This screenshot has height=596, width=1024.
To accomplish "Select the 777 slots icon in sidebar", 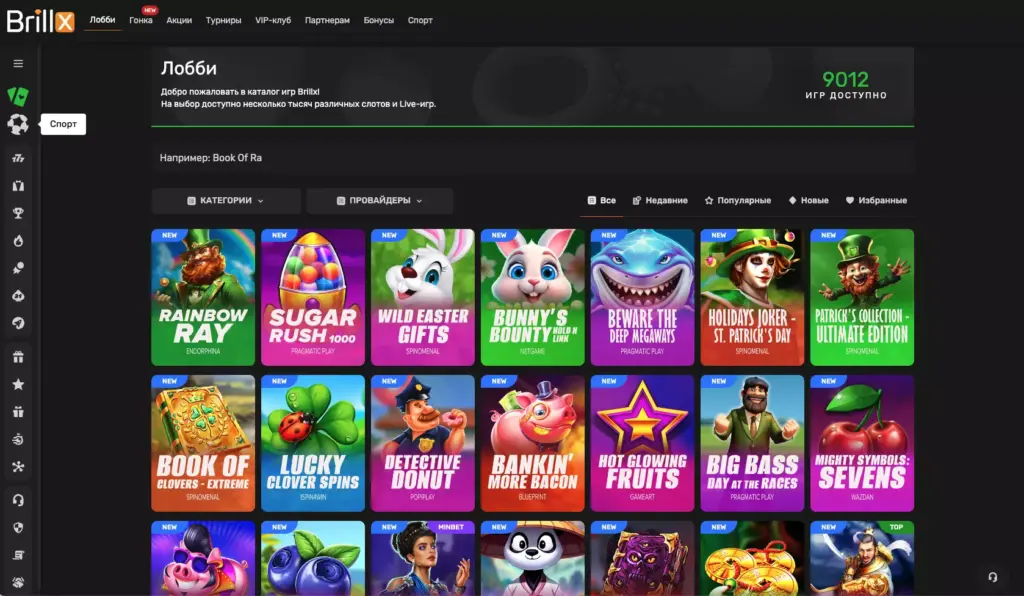I will [x=15, y=157].
